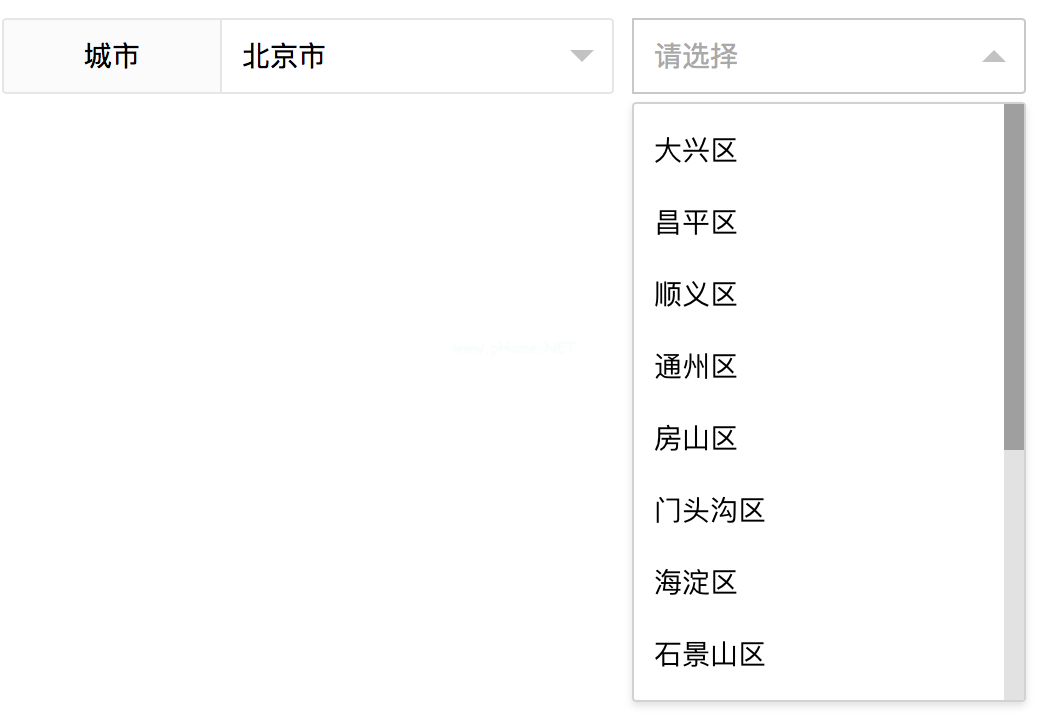Pick the 顺义区 option
This screenshot has height=714, width=1038.
[x=696, y=295]
